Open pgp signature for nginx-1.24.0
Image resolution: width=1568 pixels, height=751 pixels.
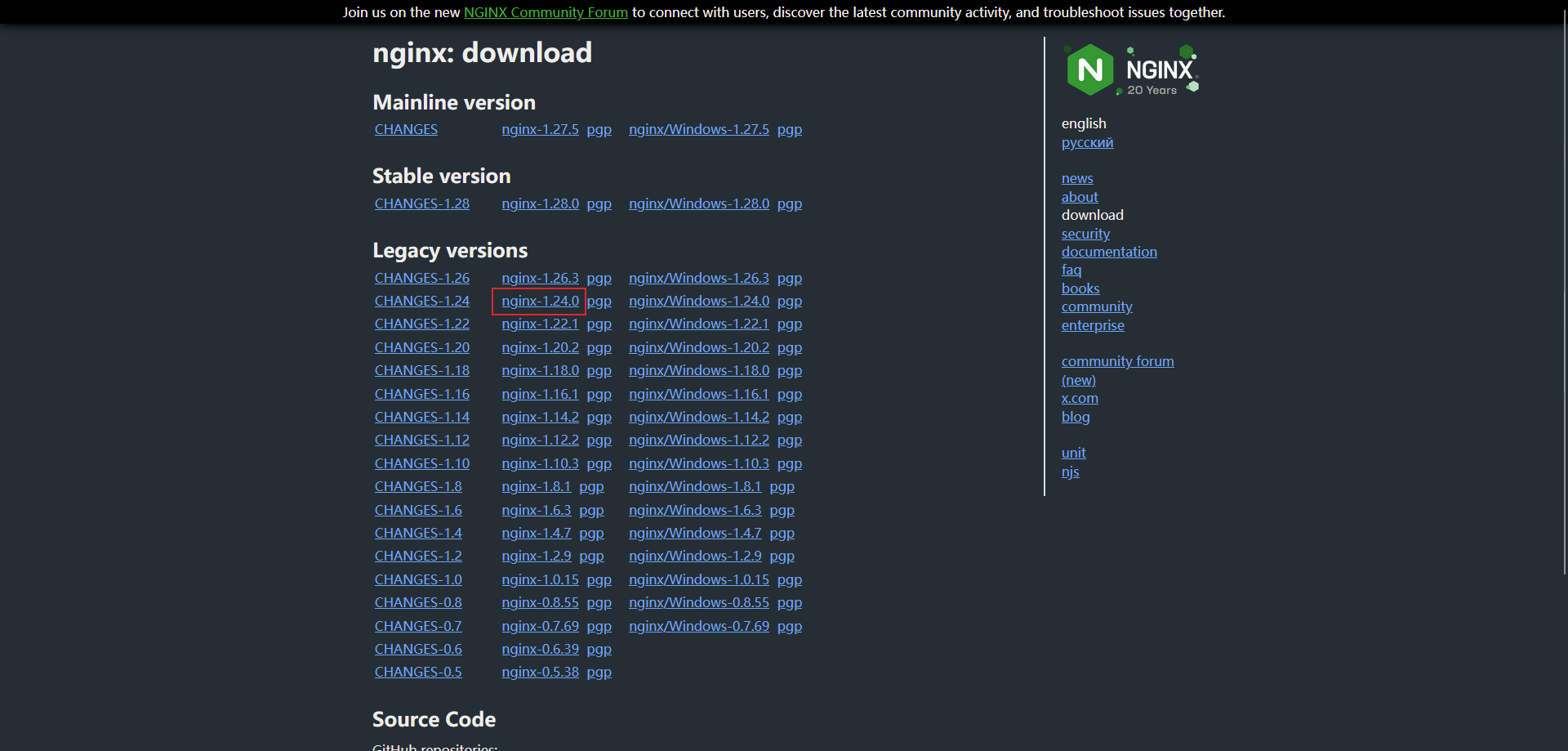(599, 301)
